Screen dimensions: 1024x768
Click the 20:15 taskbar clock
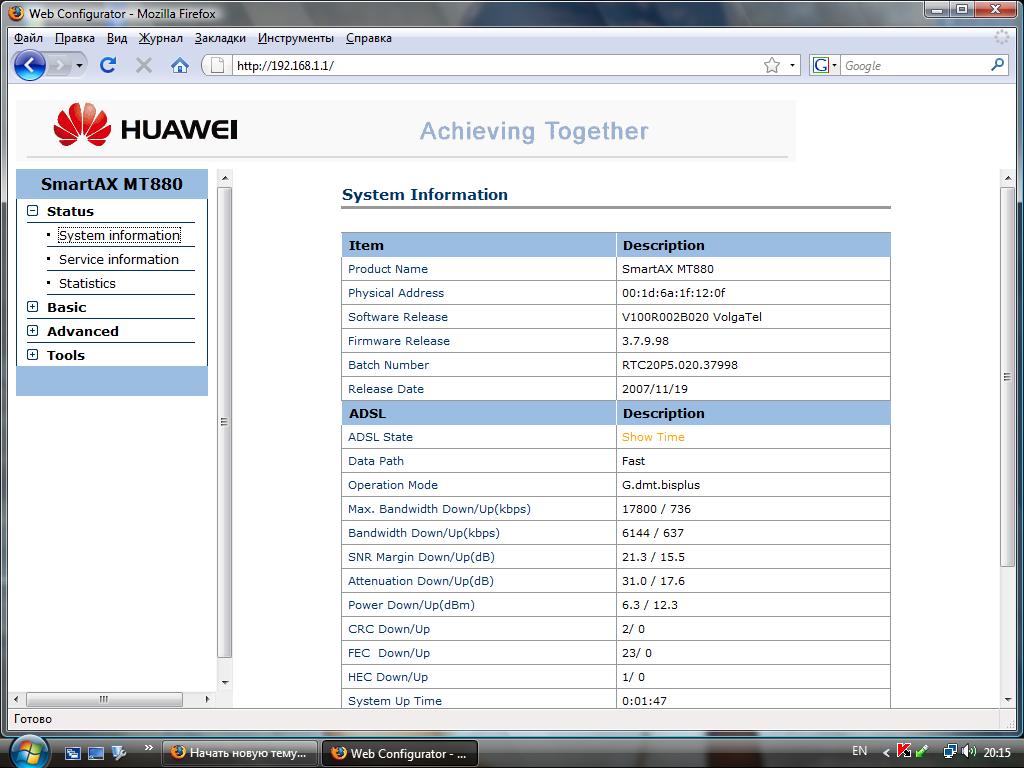997,752
